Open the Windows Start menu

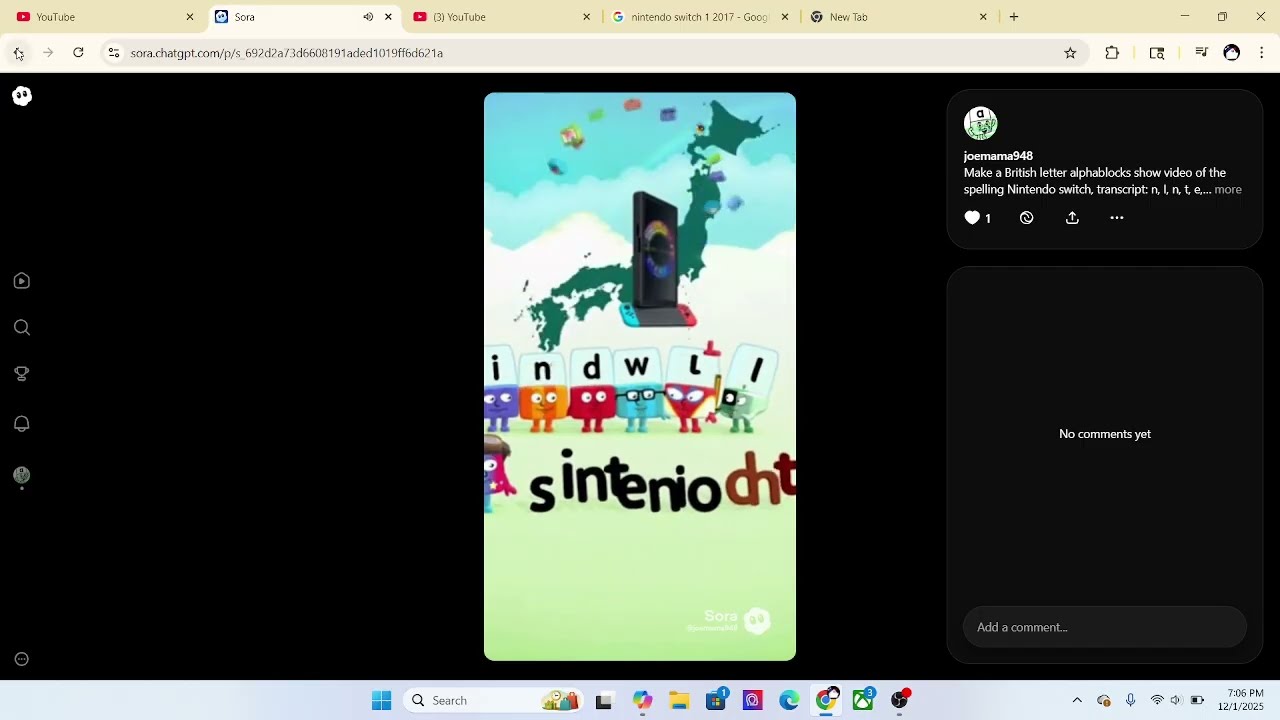(x=382, y=701)
